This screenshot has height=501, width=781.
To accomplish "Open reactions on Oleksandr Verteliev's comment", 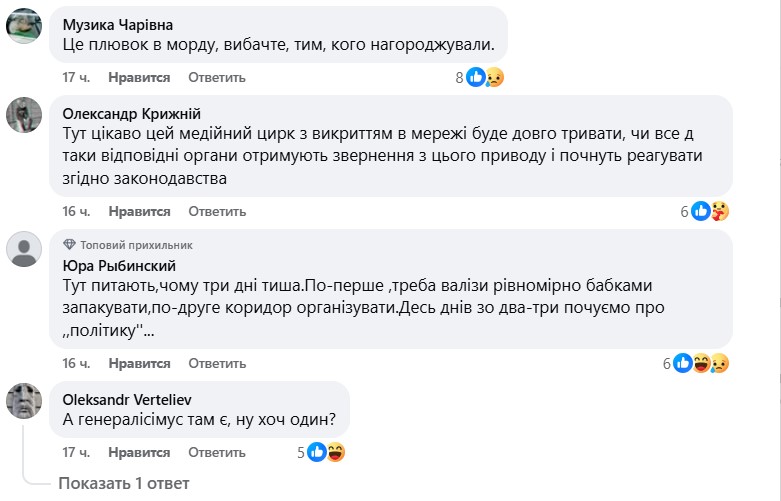I will pyautogui.click(x=327, y=452).
